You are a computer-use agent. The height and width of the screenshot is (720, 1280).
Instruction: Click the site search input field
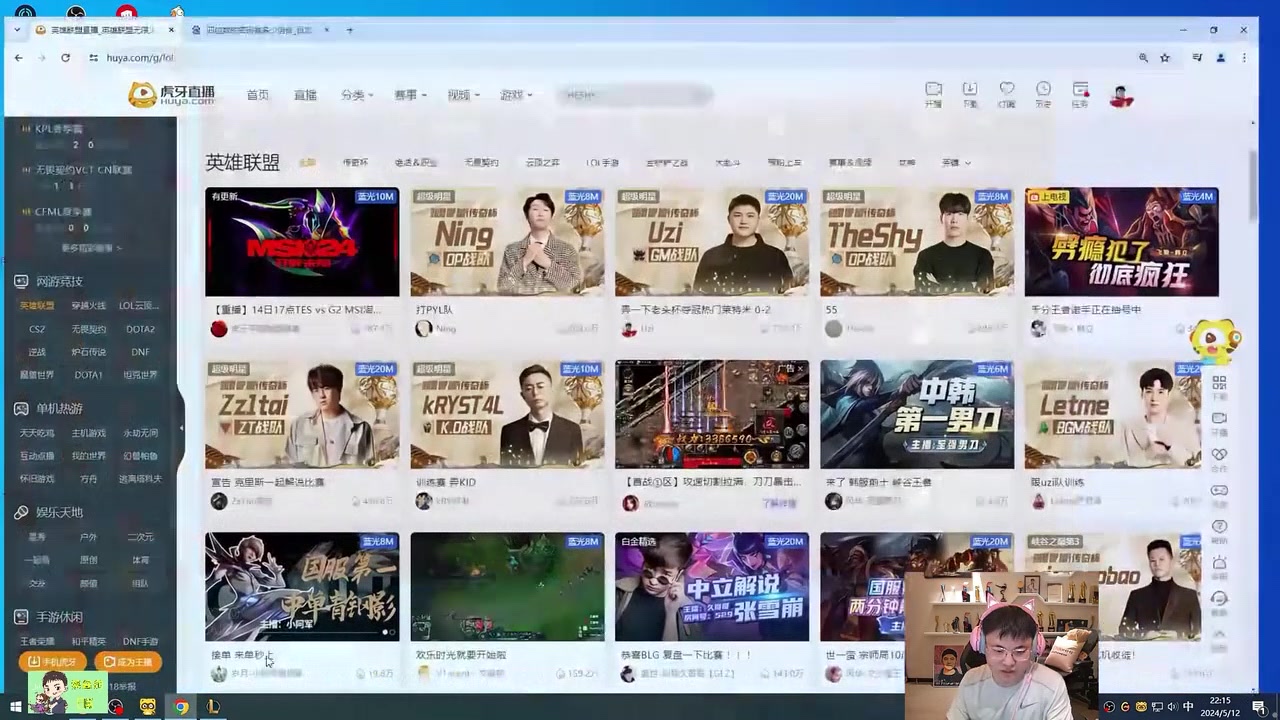pyautogui.click(x=637, y=95)
